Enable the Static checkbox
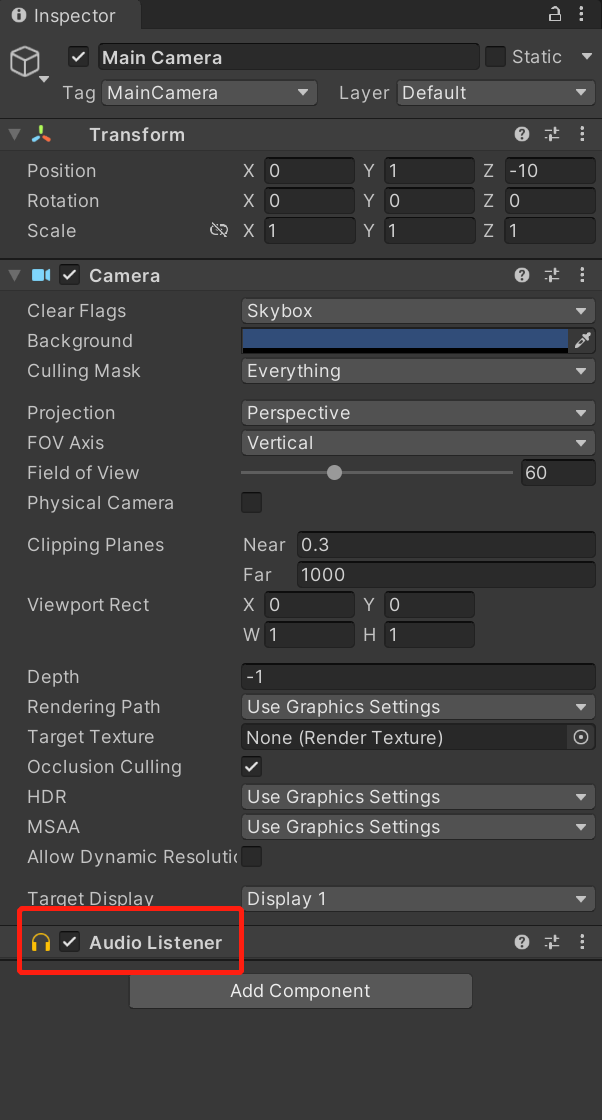Viewport: 602px width, 1120px height. point(495,57)
